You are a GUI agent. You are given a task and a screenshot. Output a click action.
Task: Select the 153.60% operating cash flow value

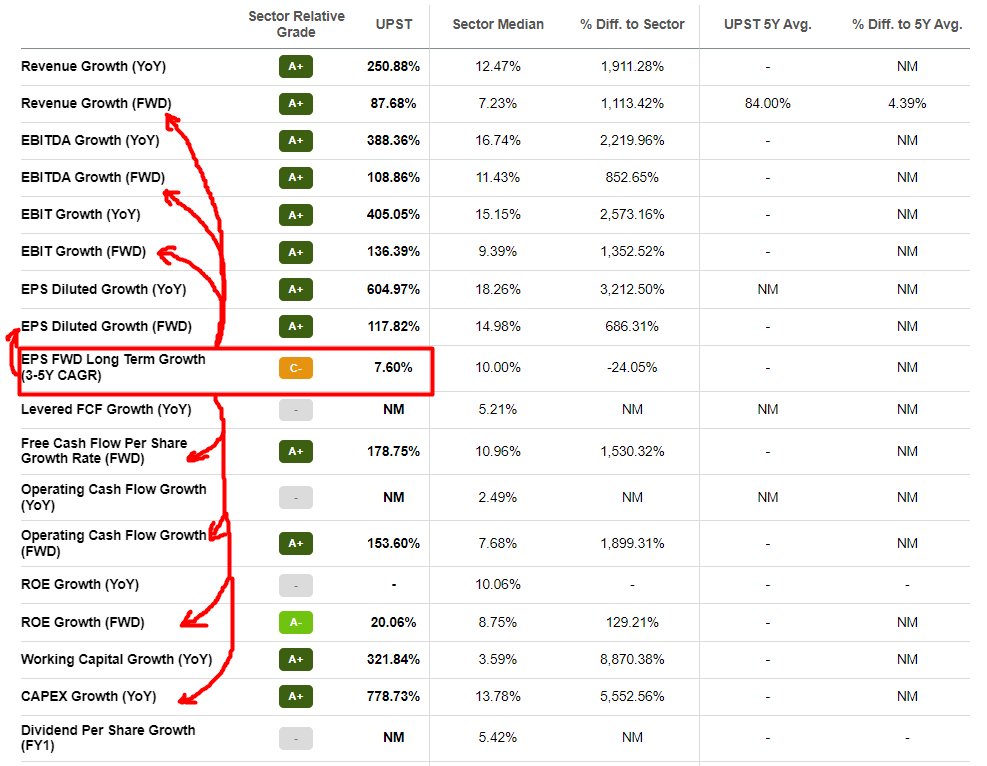click(x=393, y=544)
